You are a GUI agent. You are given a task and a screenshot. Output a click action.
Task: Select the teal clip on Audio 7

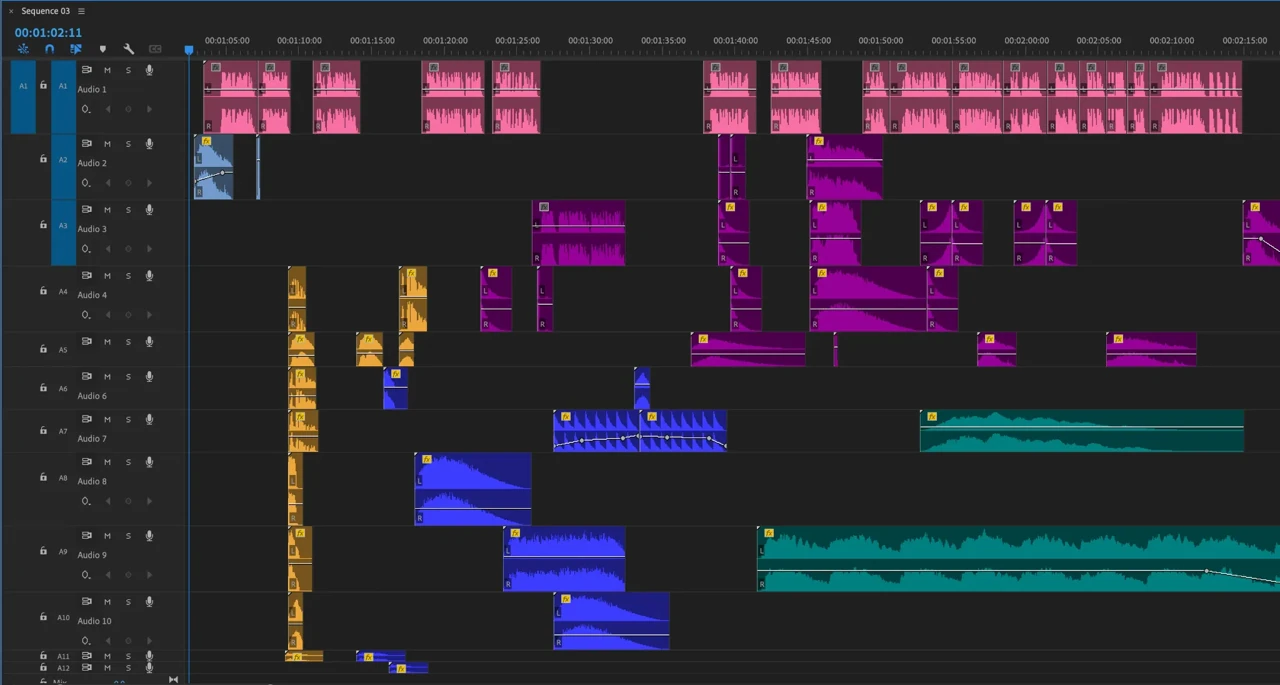click(x=1082, y=430)
